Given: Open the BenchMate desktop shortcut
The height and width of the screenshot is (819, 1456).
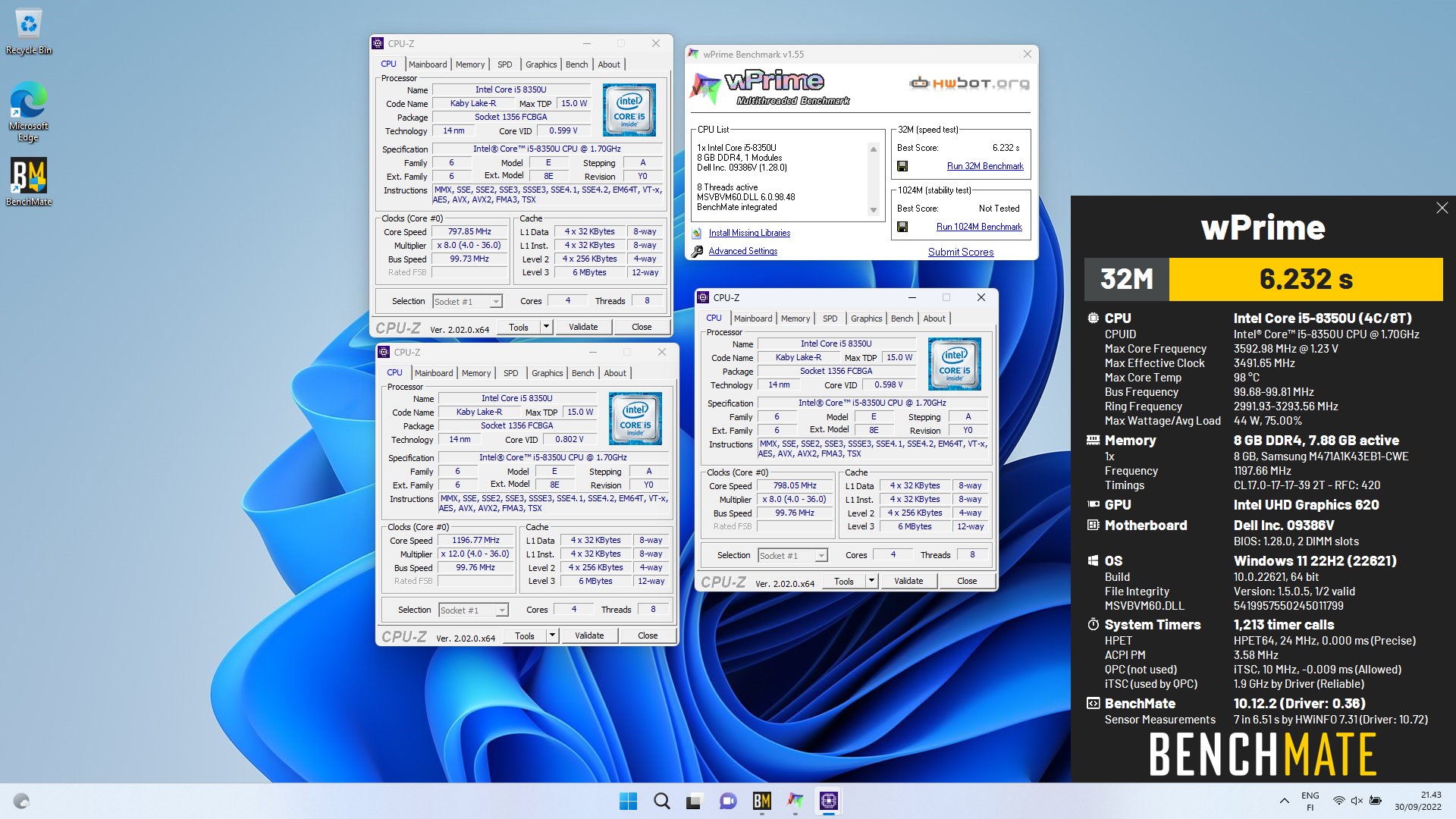Looking at the screenshot, I should click(28, 182).
